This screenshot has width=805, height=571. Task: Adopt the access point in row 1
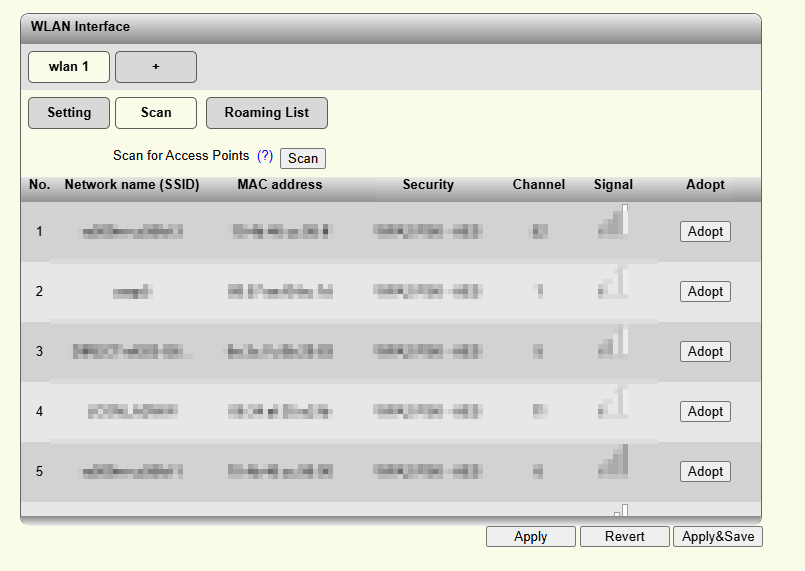click(x=705, y=232)
